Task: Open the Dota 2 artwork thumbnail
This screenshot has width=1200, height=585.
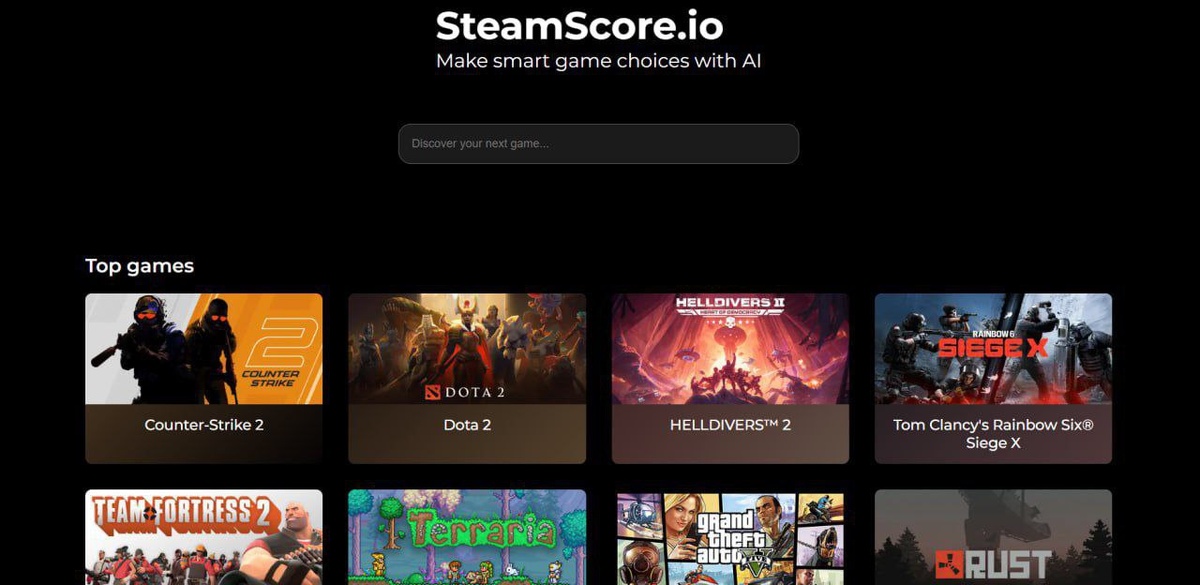Action: (467, 348)
